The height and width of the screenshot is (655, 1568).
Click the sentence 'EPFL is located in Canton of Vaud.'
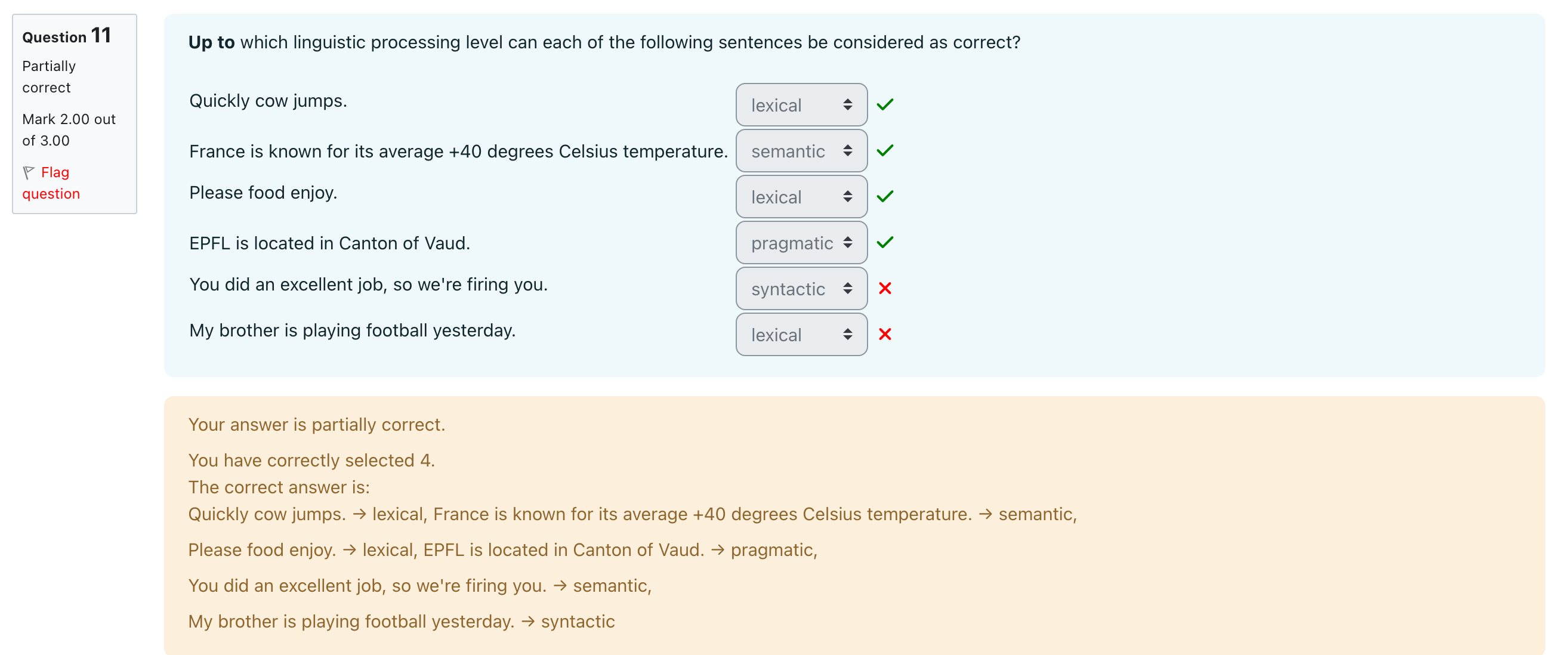click(329, 243)
